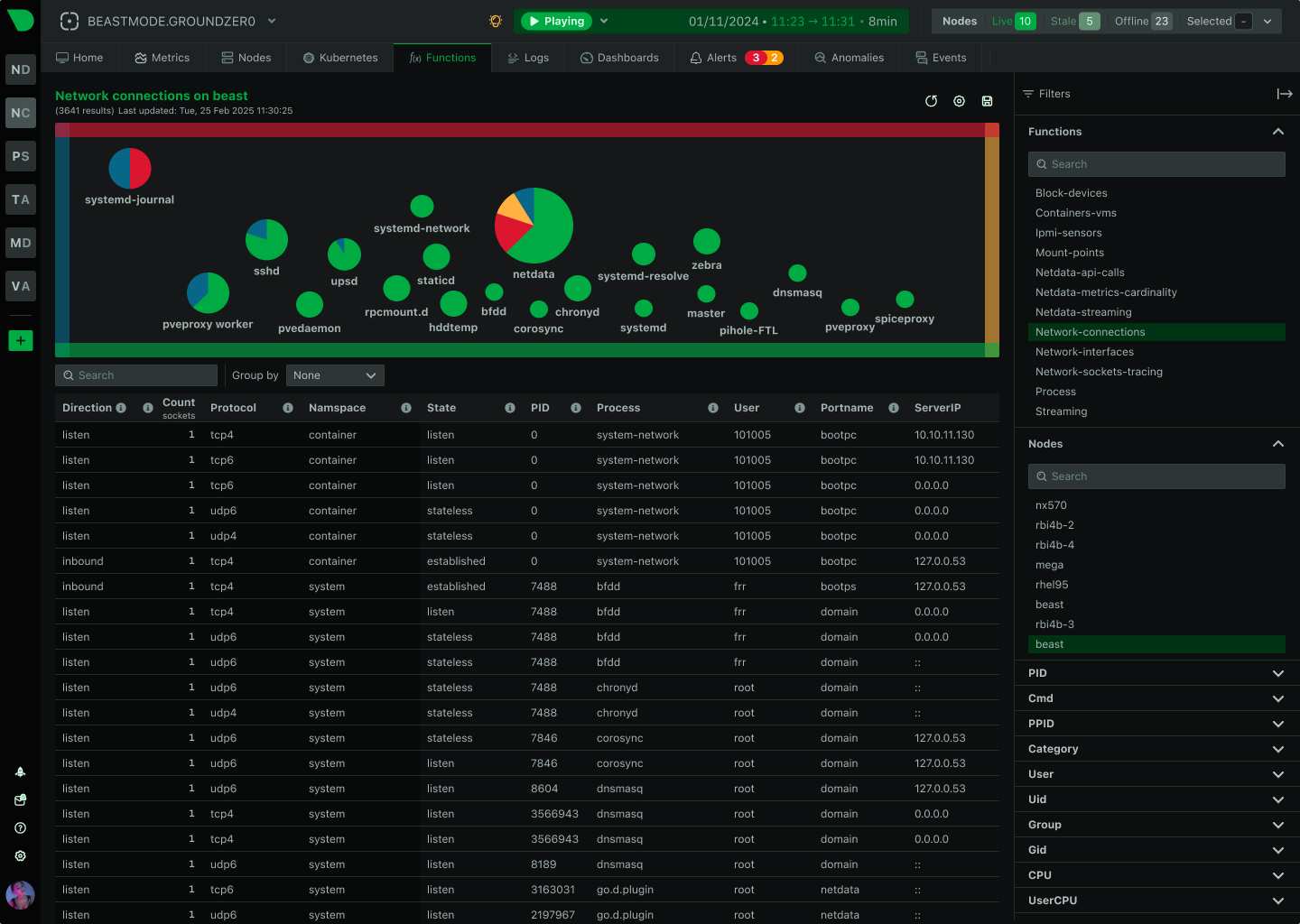Screen dimensions: 1300x924
Task: Click the troubleshooter bulb icon near Playing
Action: [x=495, y=20]
